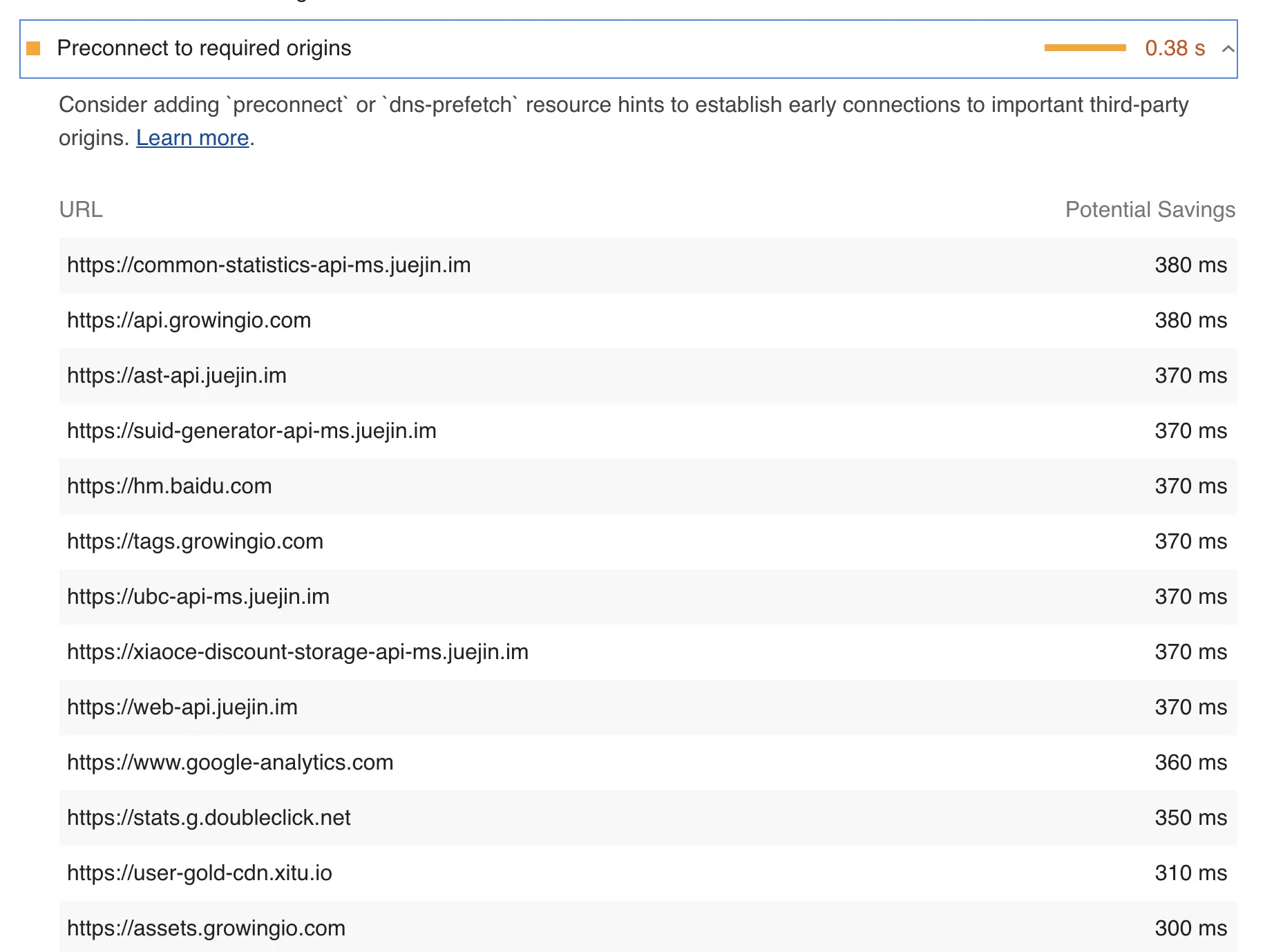1274x952 pixels.
Task: Click the audit description about preconnect hints
Action: coord(623,121)
